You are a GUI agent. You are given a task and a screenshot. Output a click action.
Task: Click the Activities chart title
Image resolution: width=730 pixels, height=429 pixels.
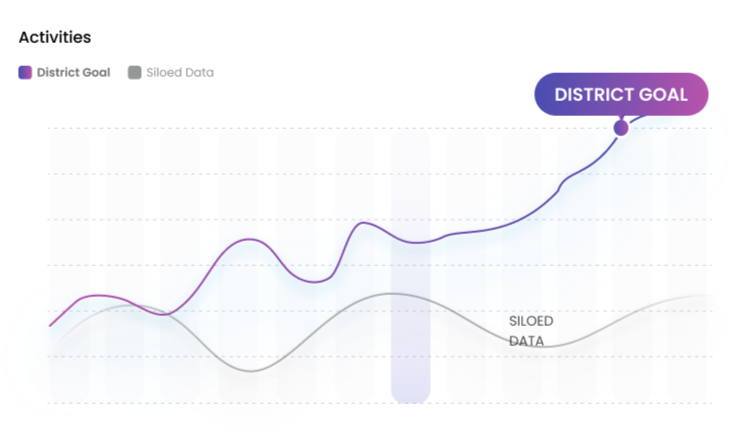[55, 37]
